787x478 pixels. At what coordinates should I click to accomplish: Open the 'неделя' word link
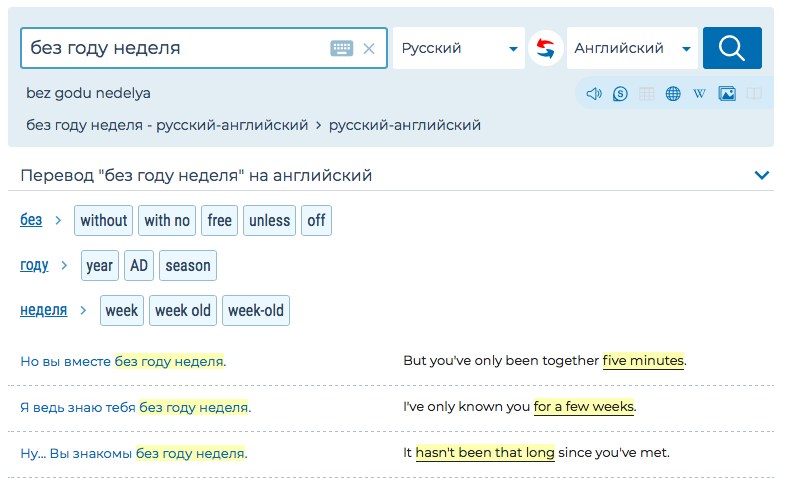[44, 310]
